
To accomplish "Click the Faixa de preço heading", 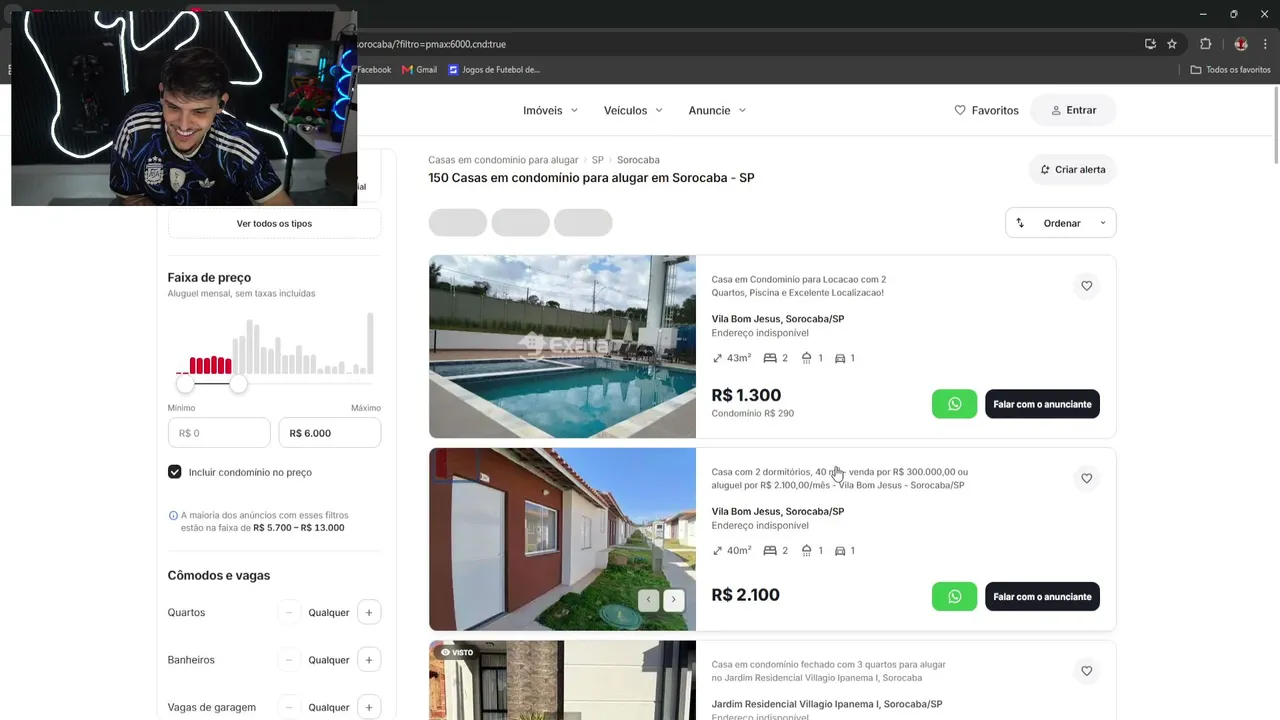I will pyautogui.click(x=209, y=278).
